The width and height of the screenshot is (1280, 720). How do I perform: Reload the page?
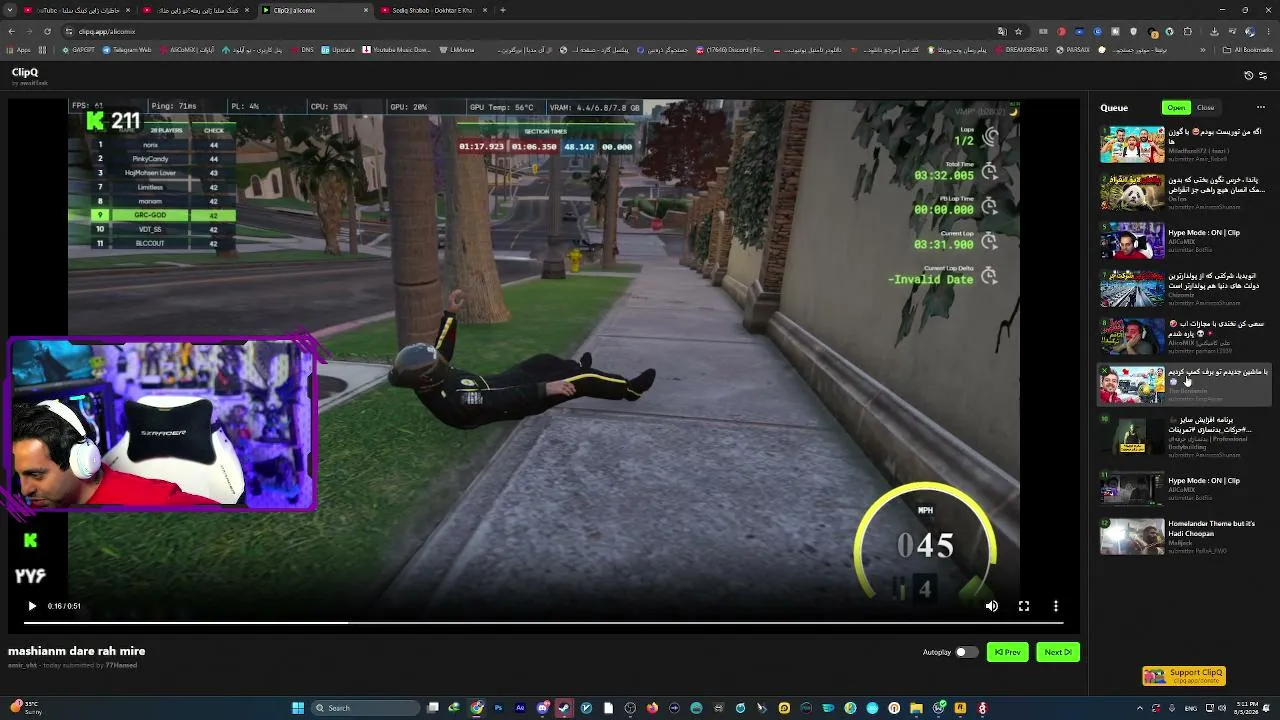click(x=47, y=31)
